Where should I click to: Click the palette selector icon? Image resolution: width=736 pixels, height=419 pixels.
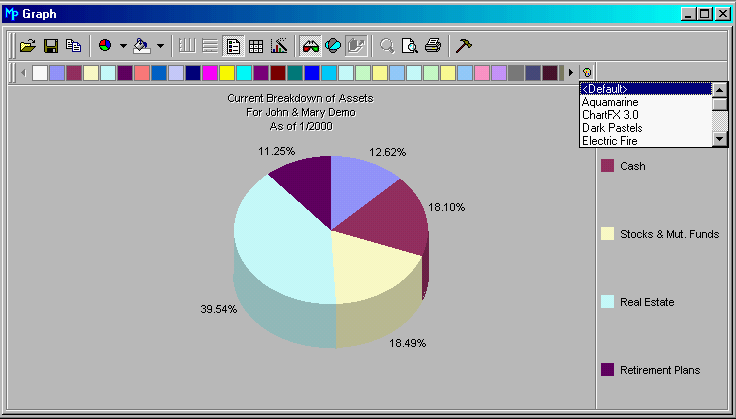coord(587,73)
